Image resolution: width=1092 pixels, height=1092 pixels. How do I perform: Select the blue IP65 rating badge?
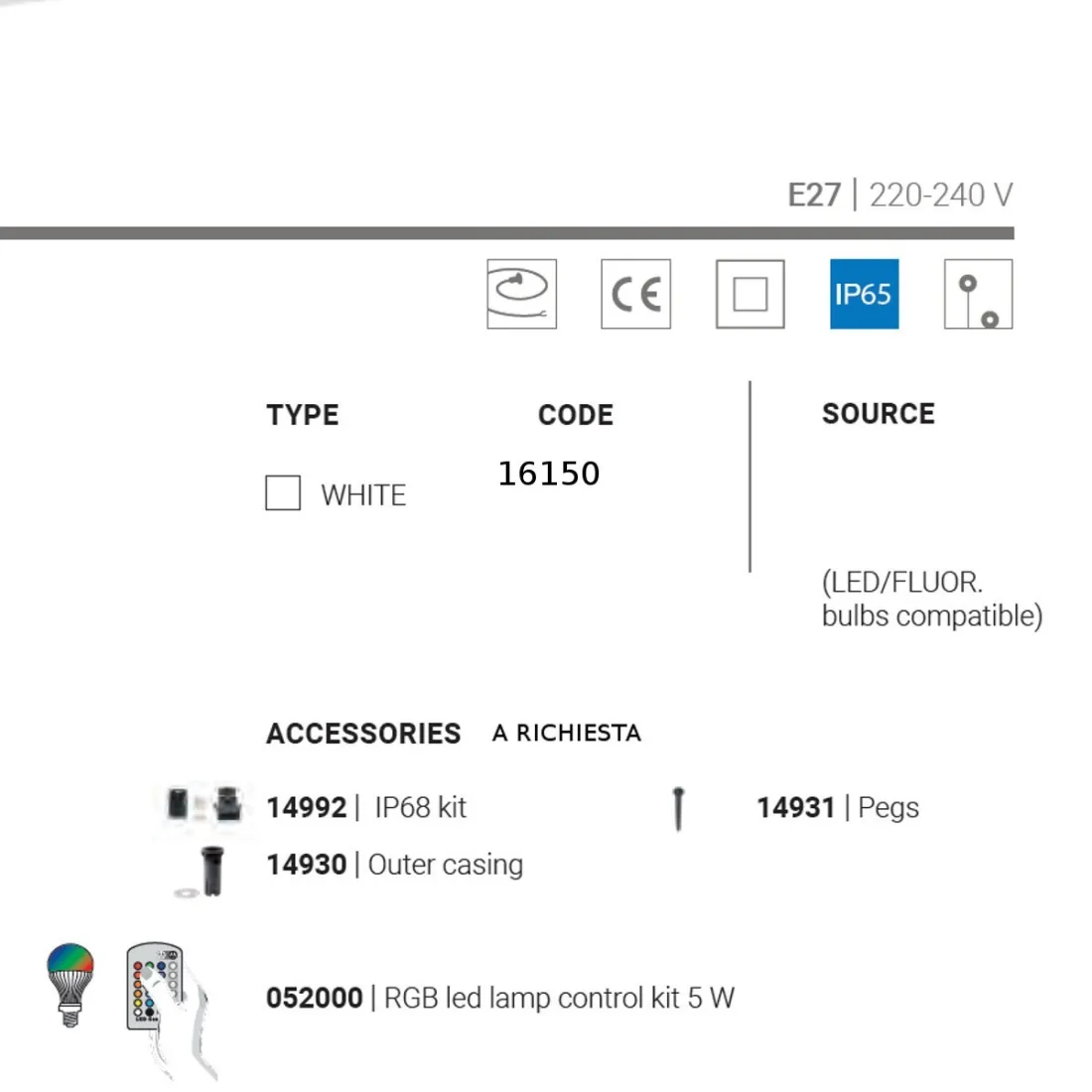click(864, 294)
